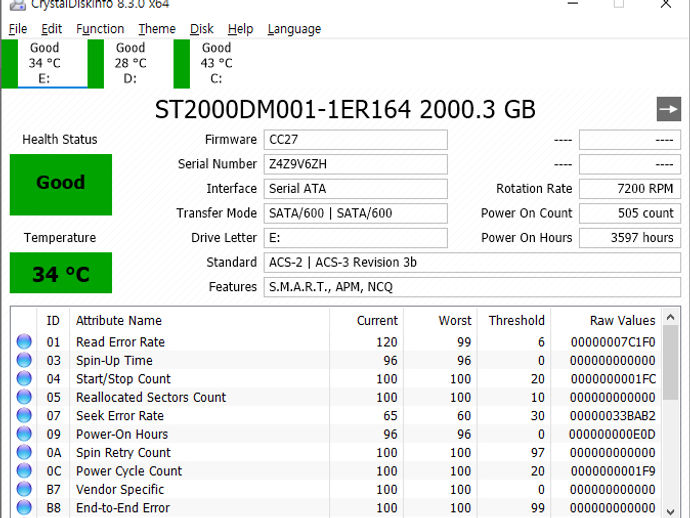
Task: Select the Power Cycle Count row
Action: 337,471
